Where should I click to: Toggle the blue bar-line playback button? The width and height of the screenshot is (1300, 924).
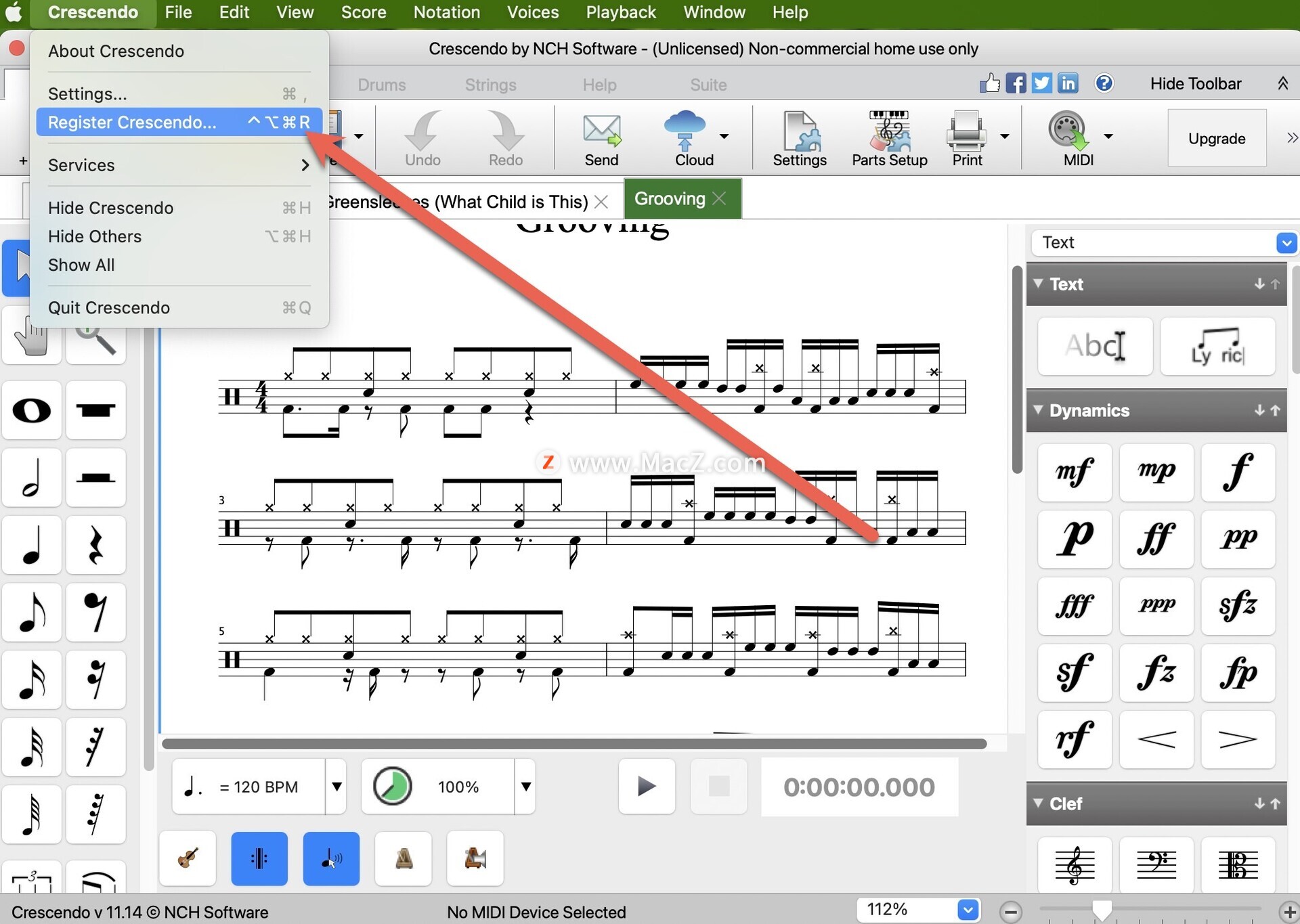pyautogui.click(x=259, y=858)
